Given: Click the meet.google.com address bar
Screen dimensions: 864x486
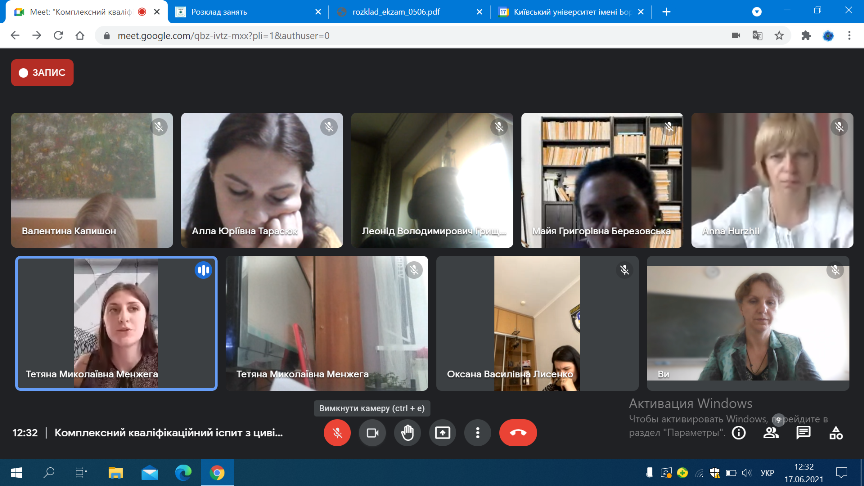Looking at the screenshot, I should pyautogui.click(x=400, y=35).
